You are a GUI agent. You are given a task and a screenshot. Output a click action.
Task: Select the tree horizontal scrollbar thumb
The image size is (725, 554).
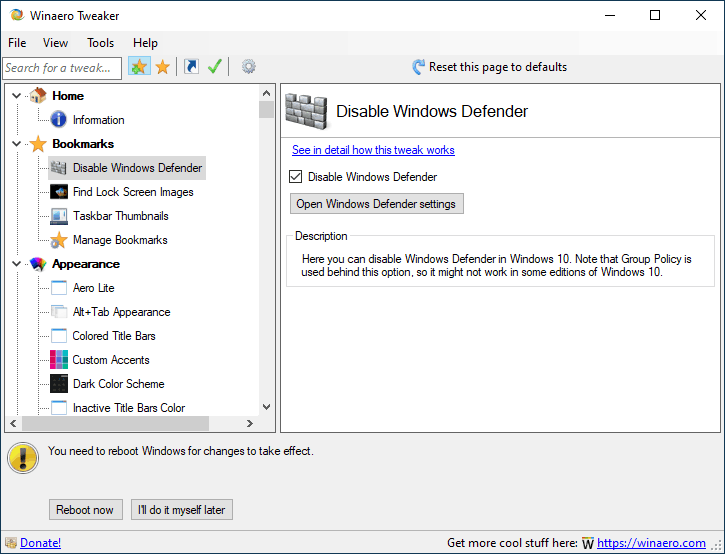[115, 423]
